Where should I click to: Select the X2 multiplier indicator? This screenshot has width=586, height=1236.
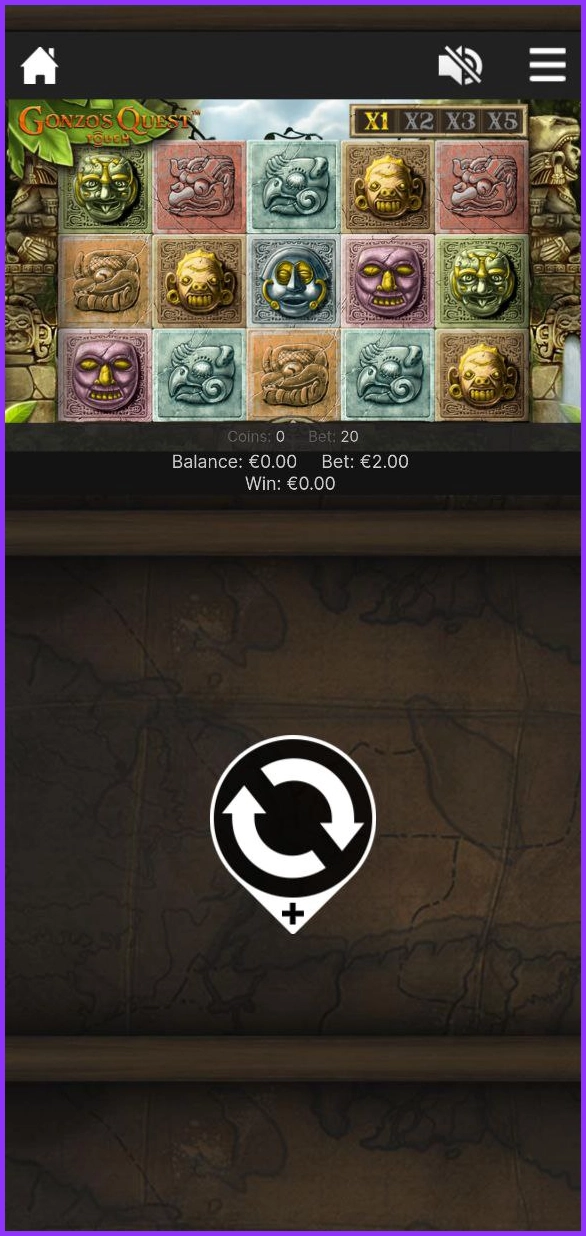click(419, 121)
